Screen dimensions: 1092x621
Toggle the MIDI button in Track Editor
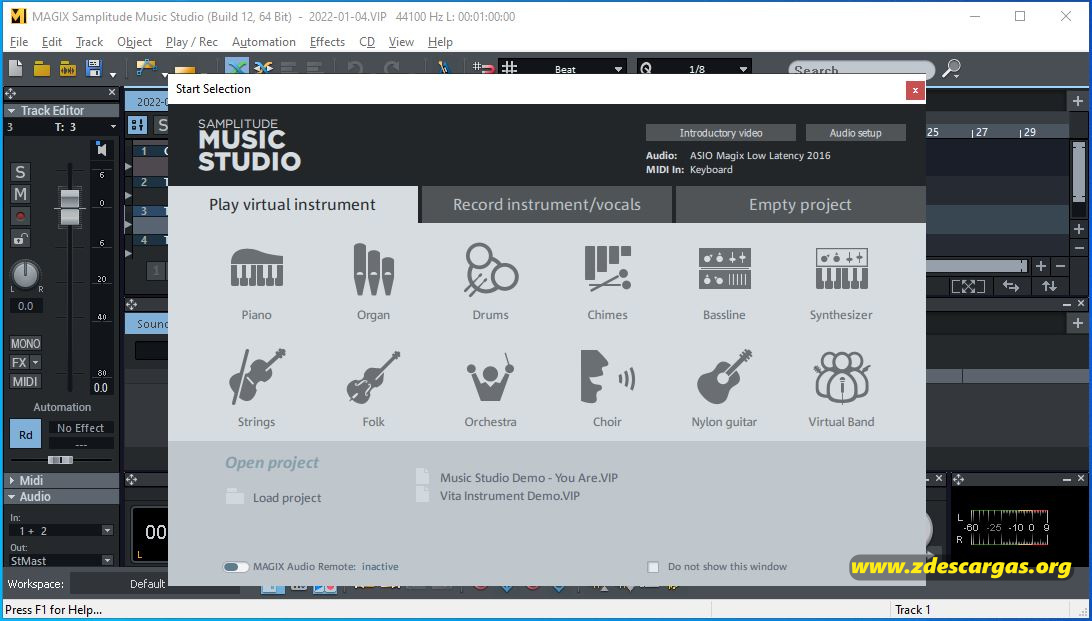tap(25, 382)
